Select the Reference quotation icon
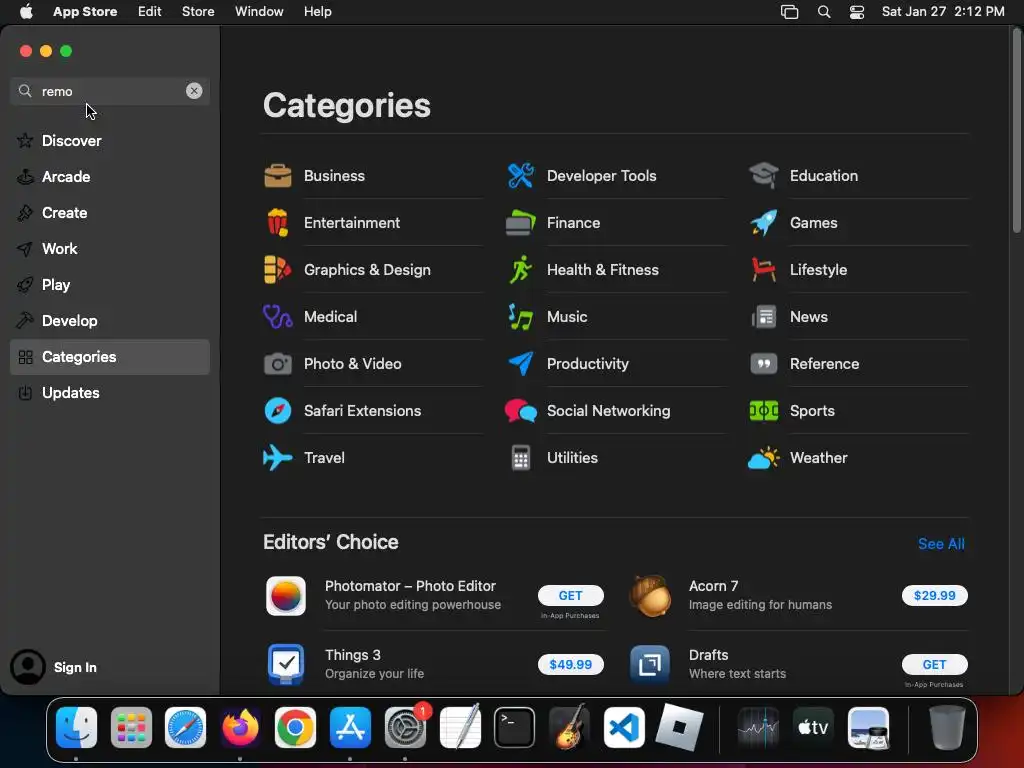 [x=763, y=364]
